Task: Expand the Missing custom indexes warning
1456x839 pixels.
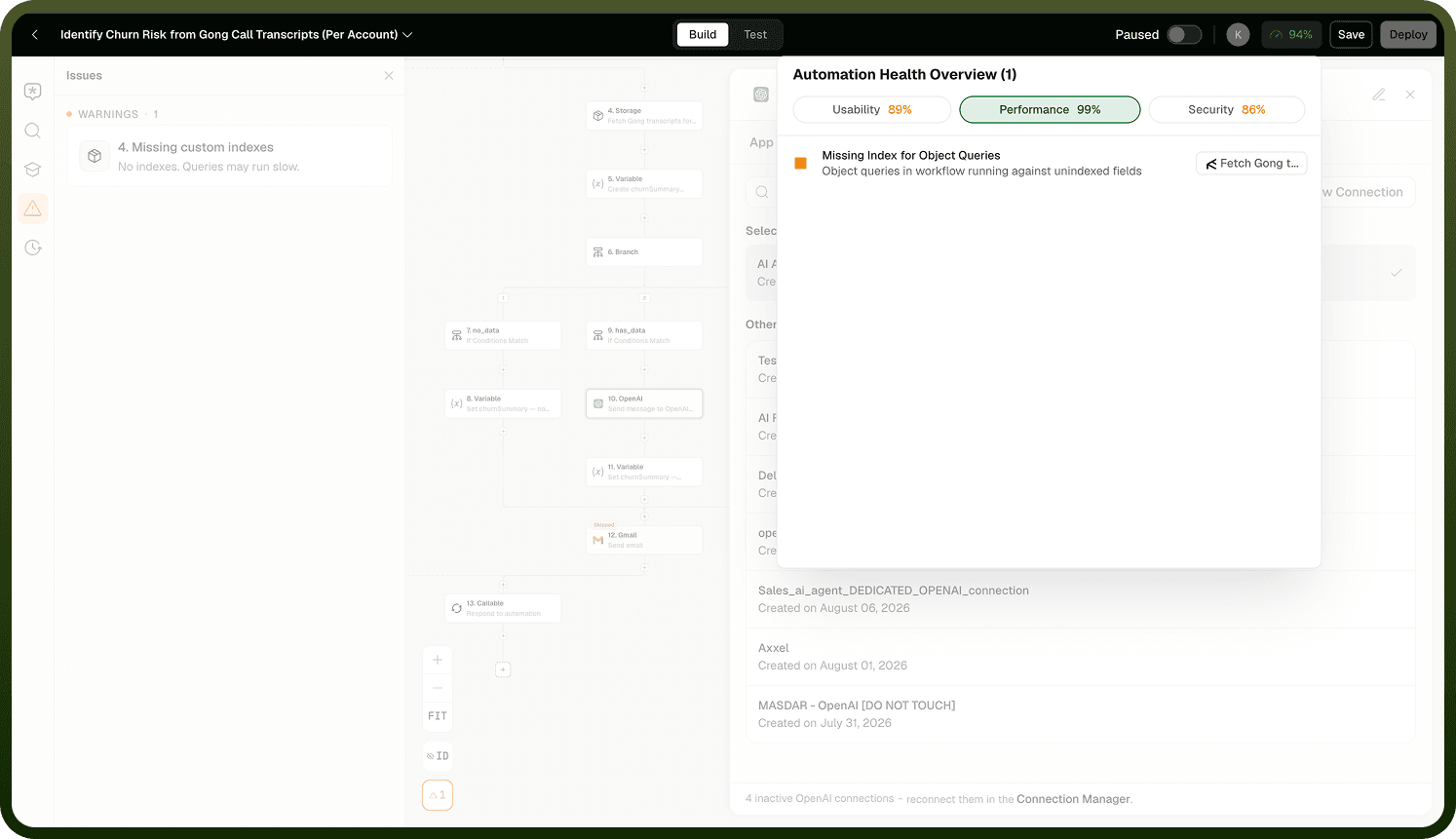Action: pos(229,156)
